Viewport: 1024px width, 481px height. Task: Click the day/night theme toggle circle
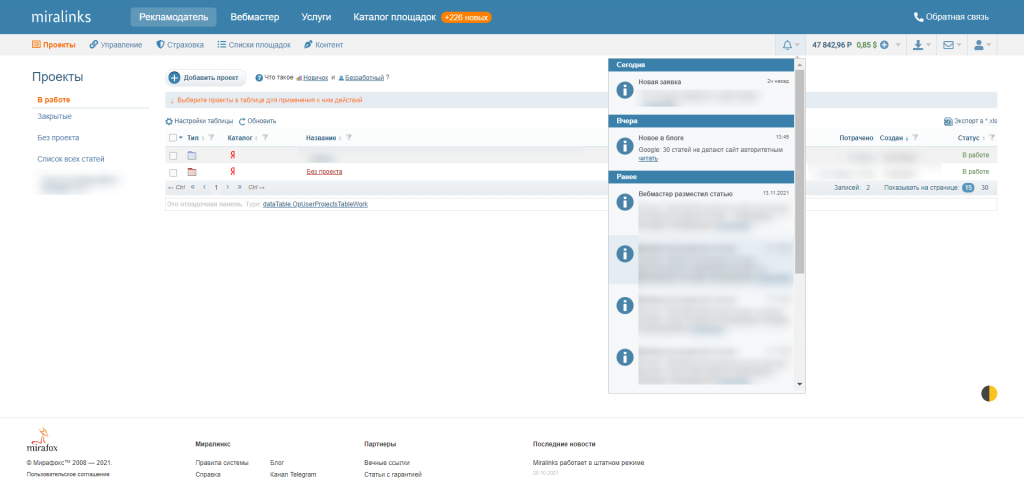pos(989,394)
